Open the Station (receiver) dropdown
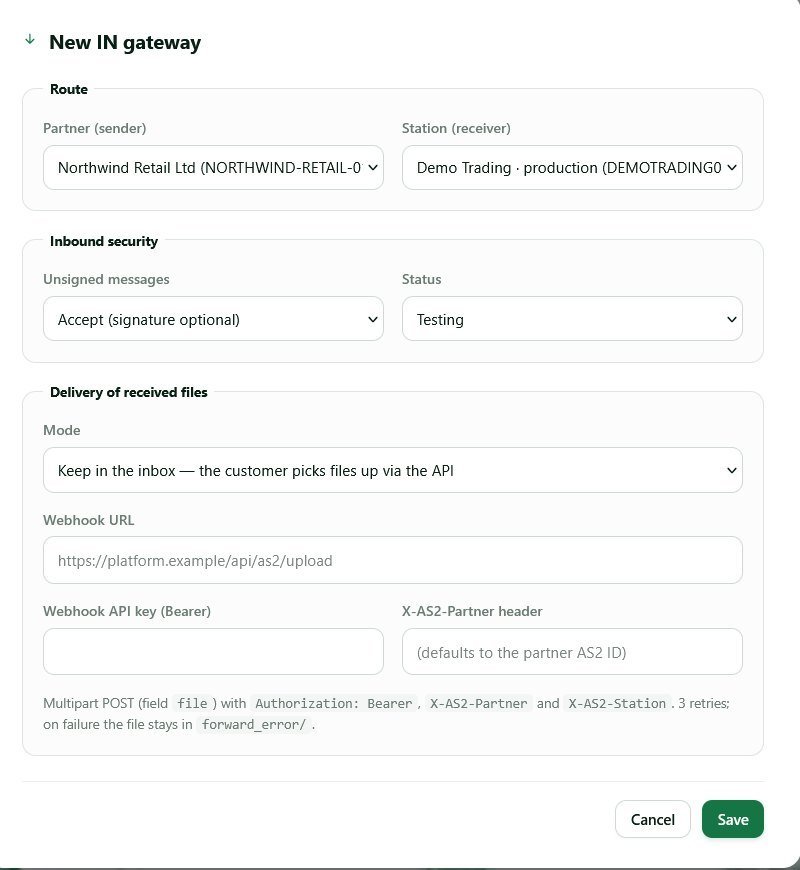The width and height of the screenshot is (800, 870). (572, 168)
